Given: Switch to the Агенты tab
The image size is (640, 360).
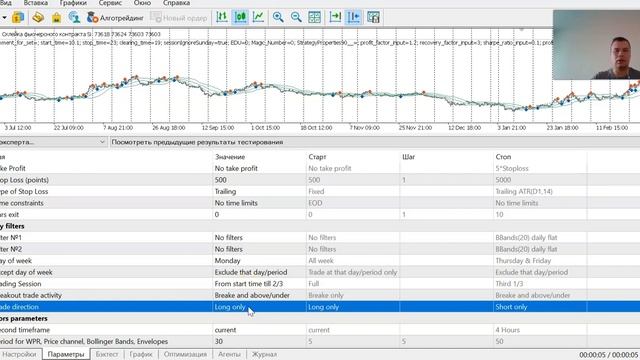Looking at the screenshot, I should pos(229,354).
